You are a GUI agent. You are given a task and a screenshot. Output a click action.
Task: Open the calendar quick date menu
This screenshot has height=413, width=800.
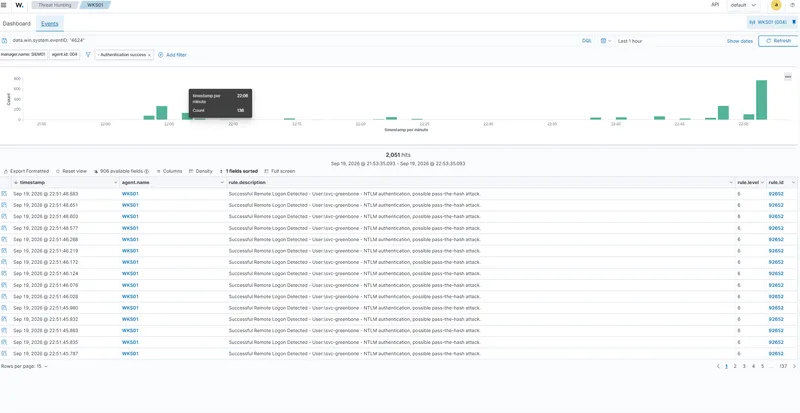(x=606, y=41)
